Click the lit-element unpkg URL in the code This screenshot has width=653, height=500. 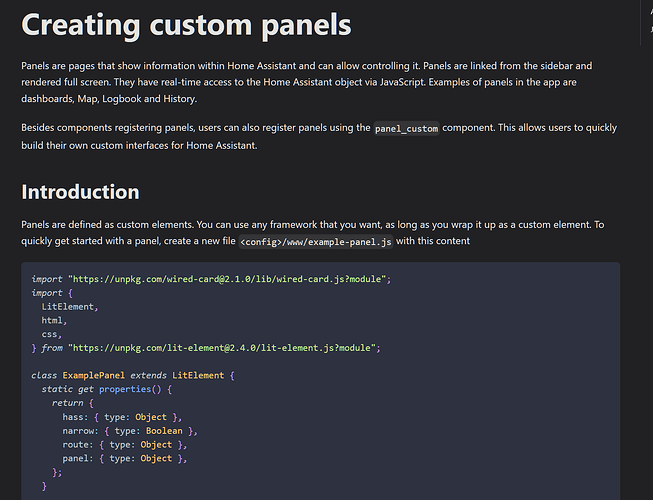224,348
